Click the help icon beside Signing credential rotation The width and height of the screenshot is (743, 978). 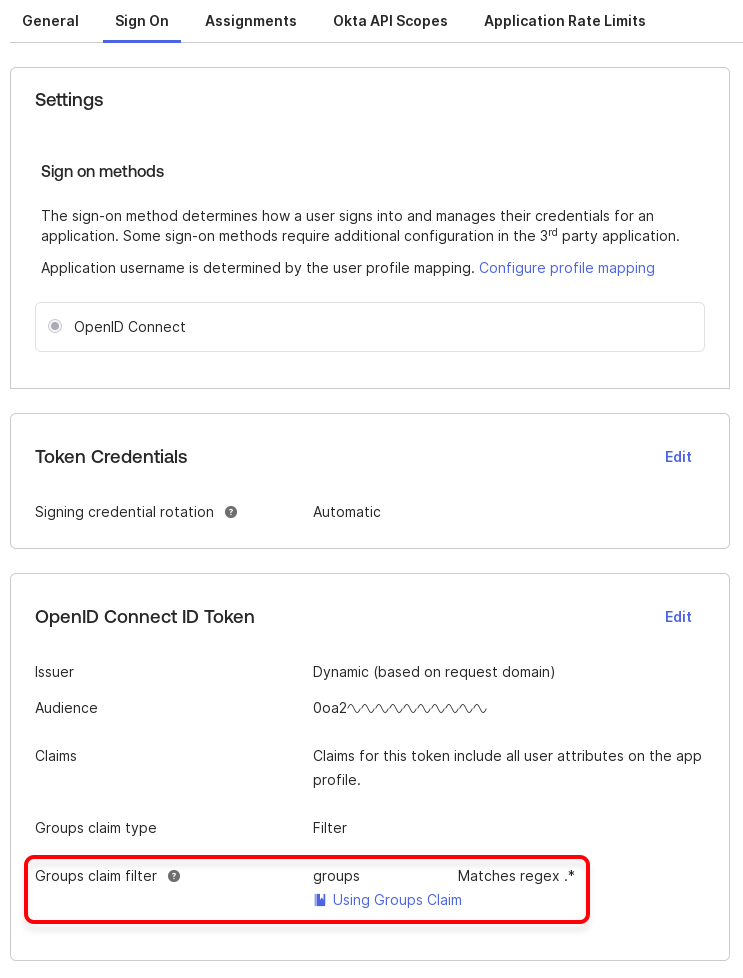[231, 512]
